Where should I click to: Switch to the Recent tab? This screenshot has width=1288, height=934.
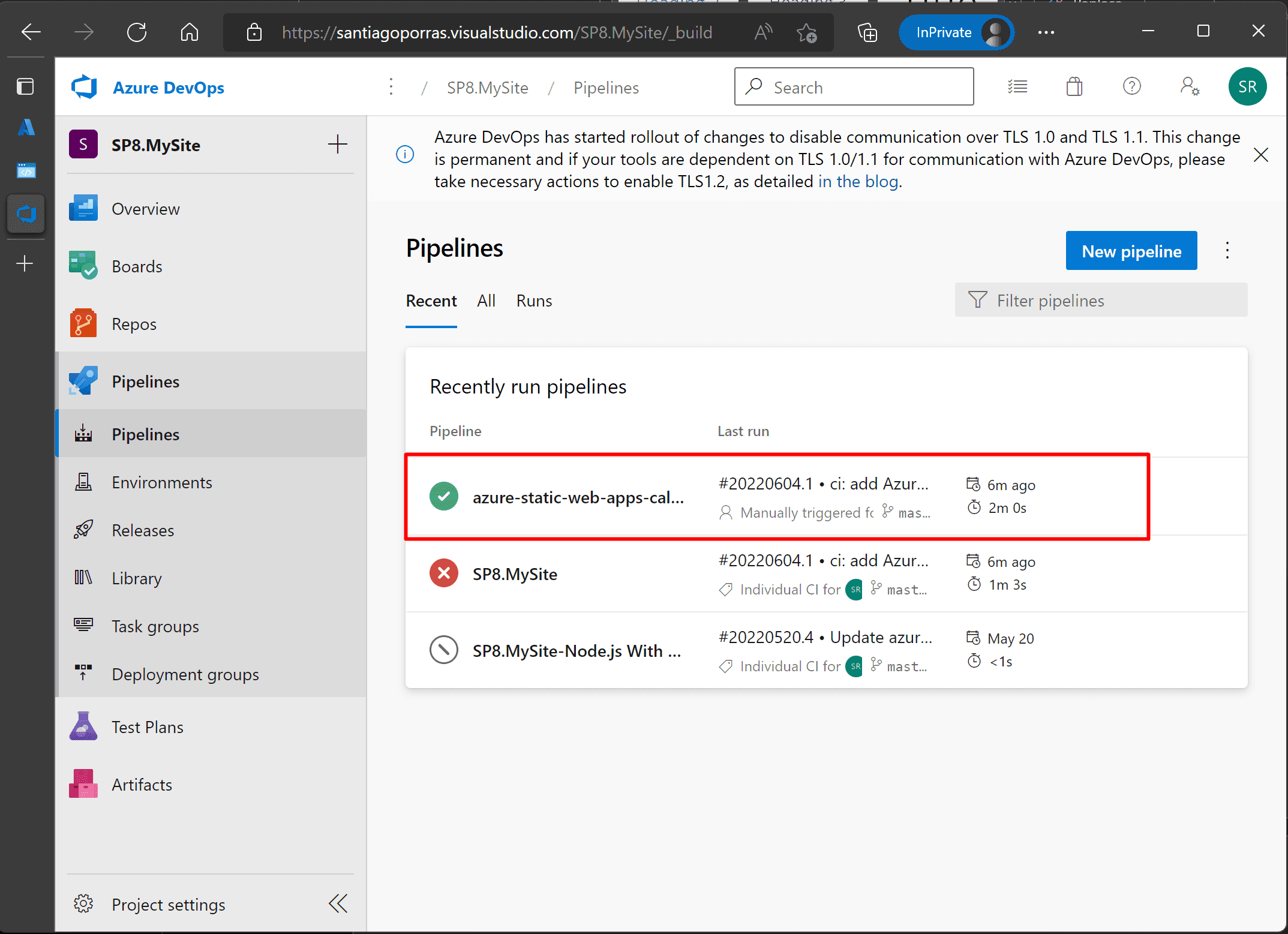click(x=431, y=301)
